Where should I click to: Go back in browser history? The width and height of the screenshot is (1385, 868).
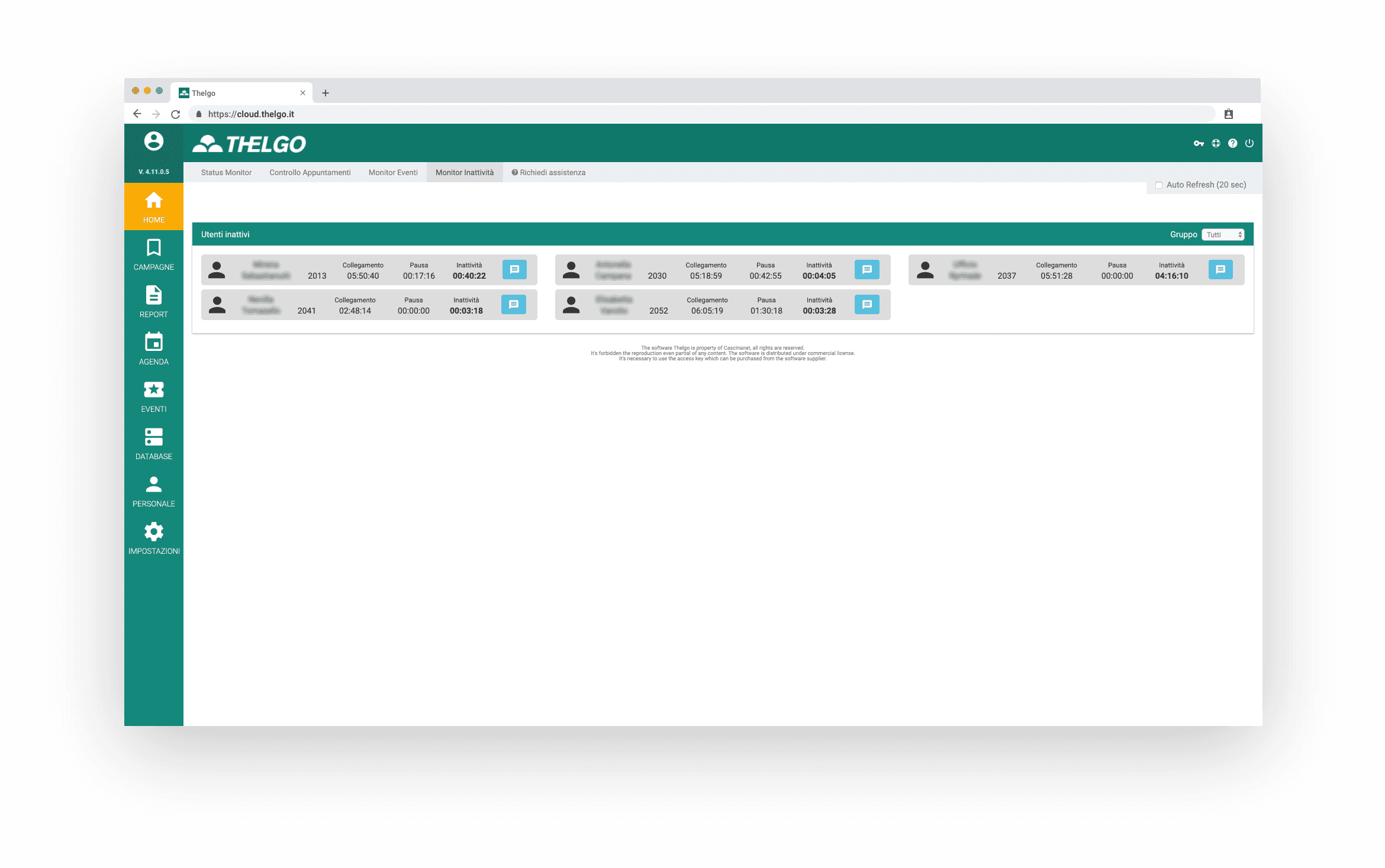click(x=137, y=114)
